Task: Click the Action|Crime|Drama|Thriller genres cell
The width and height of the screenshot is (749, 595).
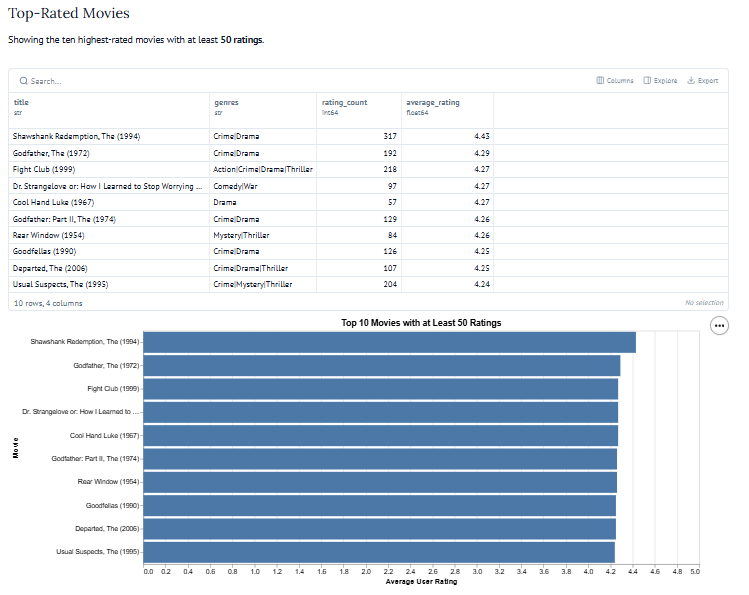Action: click(x=263, y=170)
